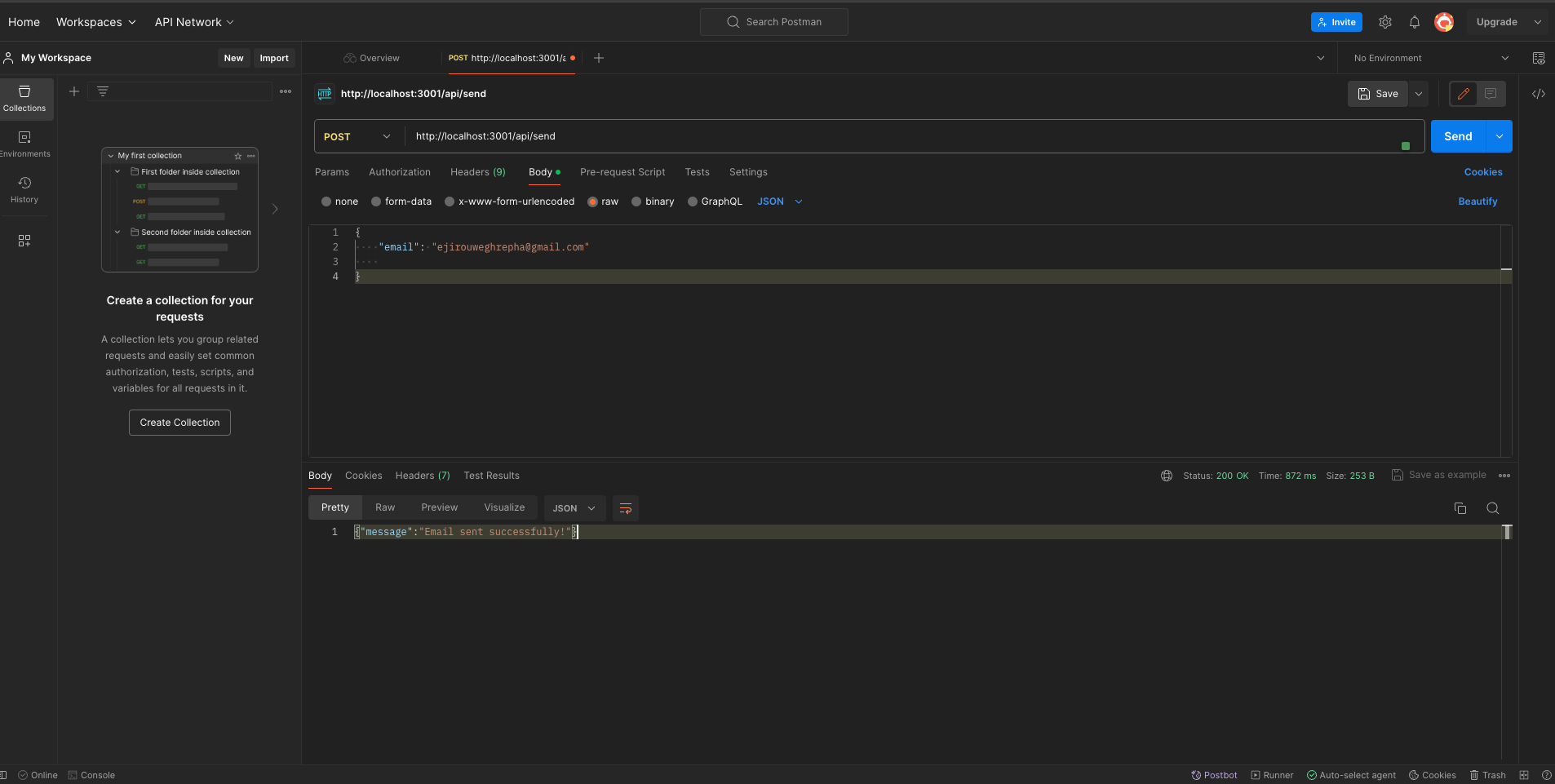Click the plus icon to create collection
Viewport: 1555px width, 784px height.
pyautogui.click(x=74, y=91)
